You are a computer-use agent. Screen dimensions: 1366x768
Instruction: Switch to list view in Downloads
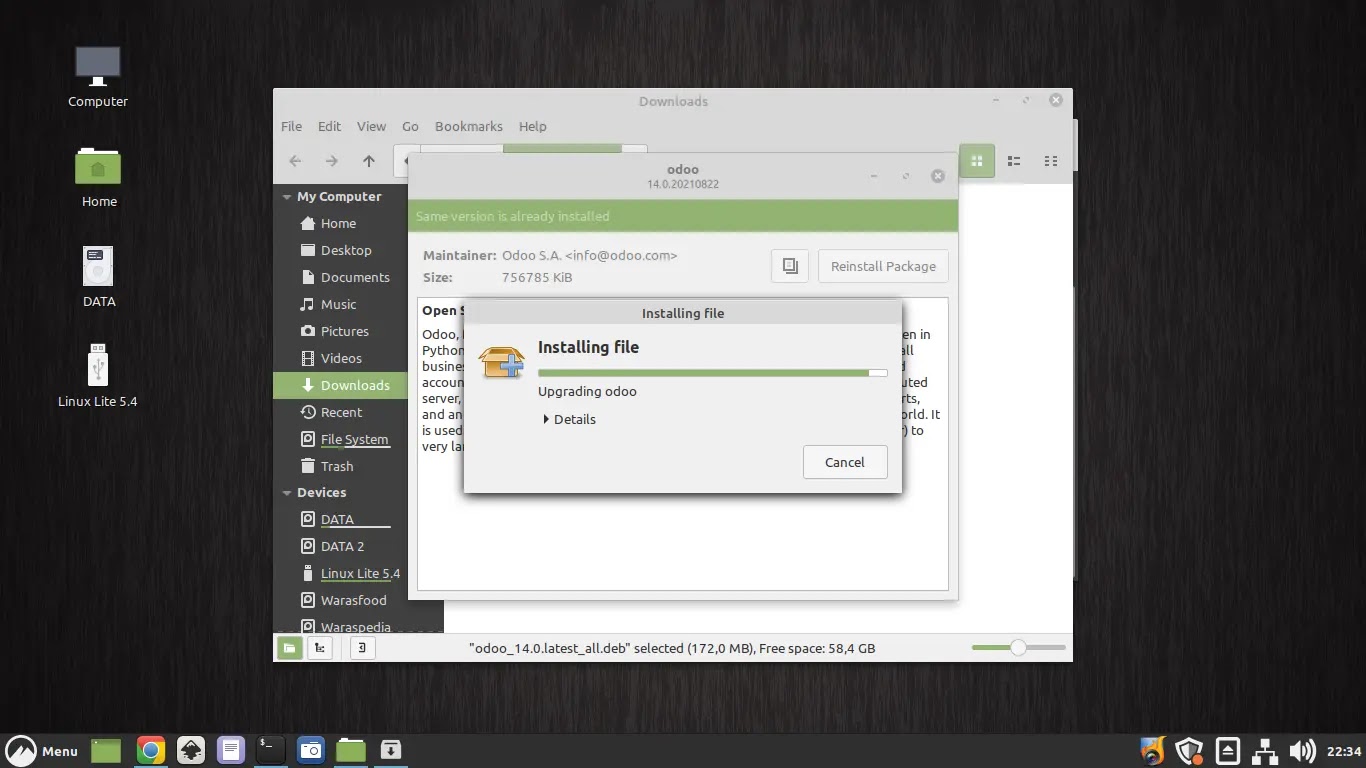1014,161
